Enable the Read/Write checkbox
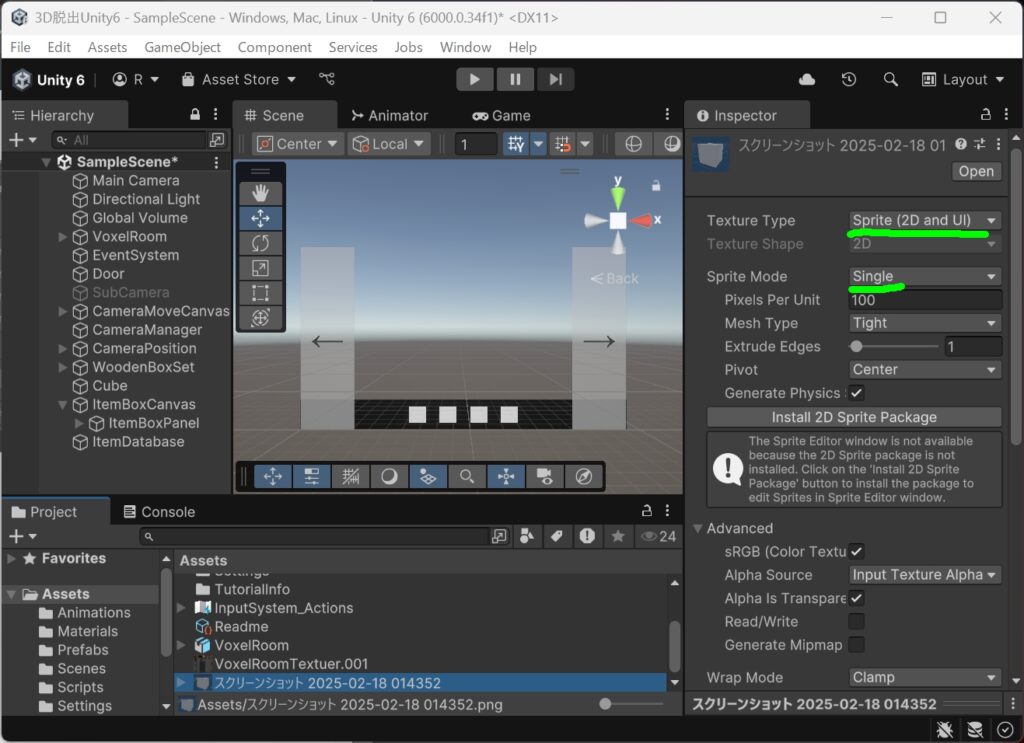 (x=856, y=621)
